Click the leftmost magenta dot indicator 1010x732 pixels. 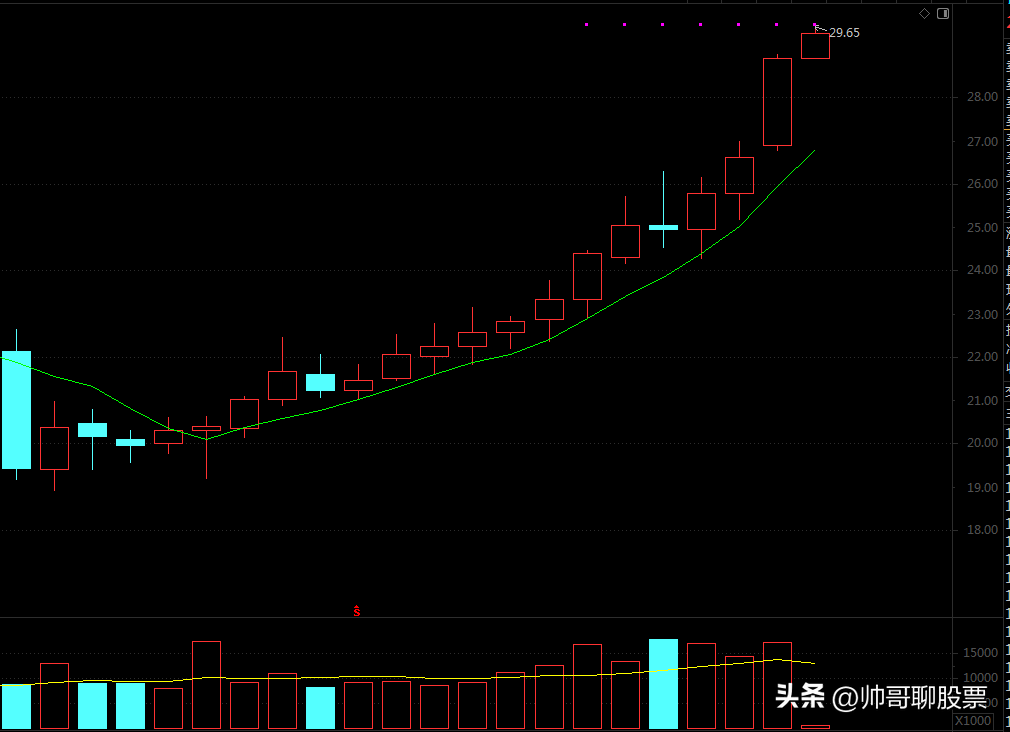coord(586,24)
